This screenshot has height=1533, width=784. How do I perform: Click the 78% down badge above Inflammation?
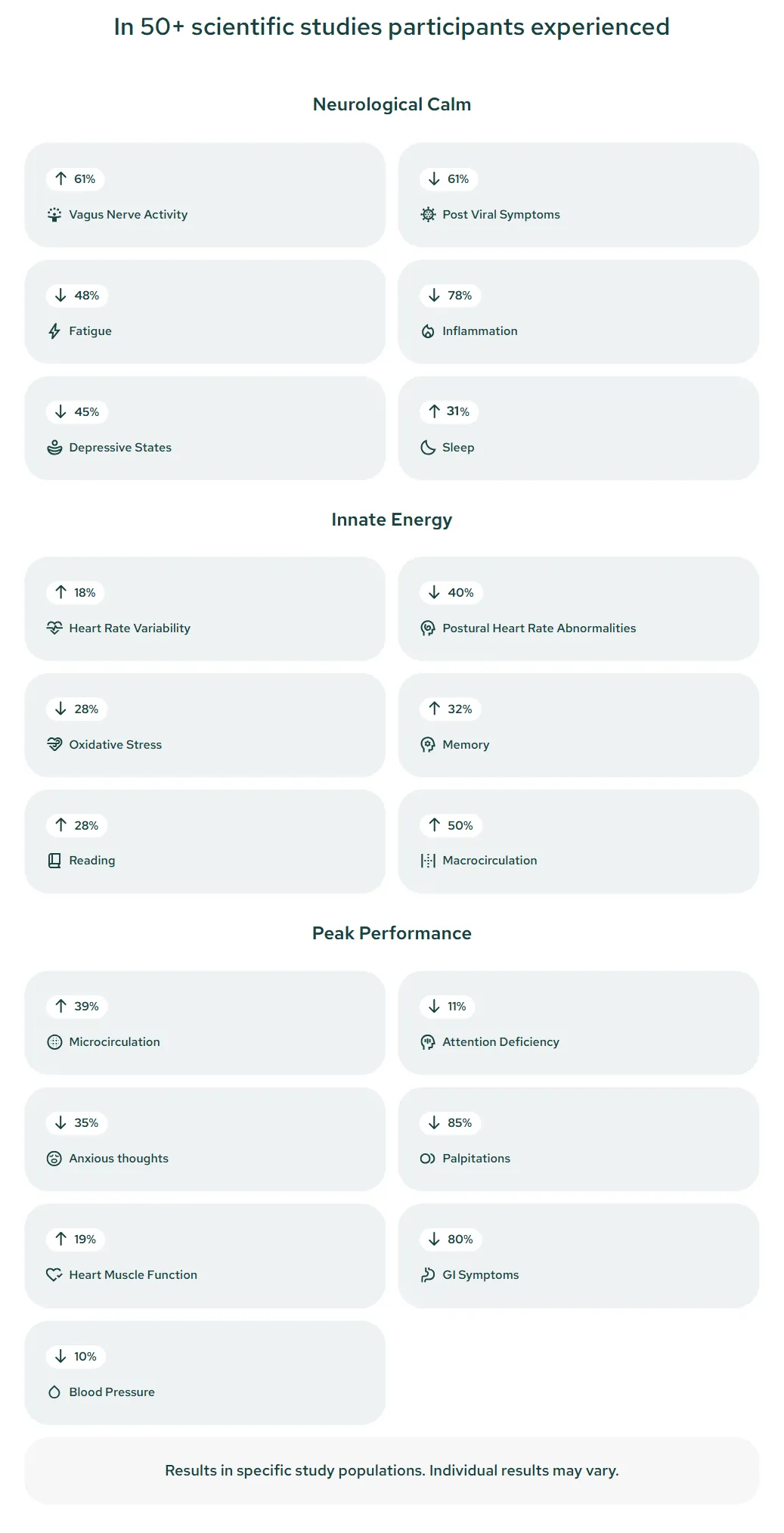tap(451, 296)
